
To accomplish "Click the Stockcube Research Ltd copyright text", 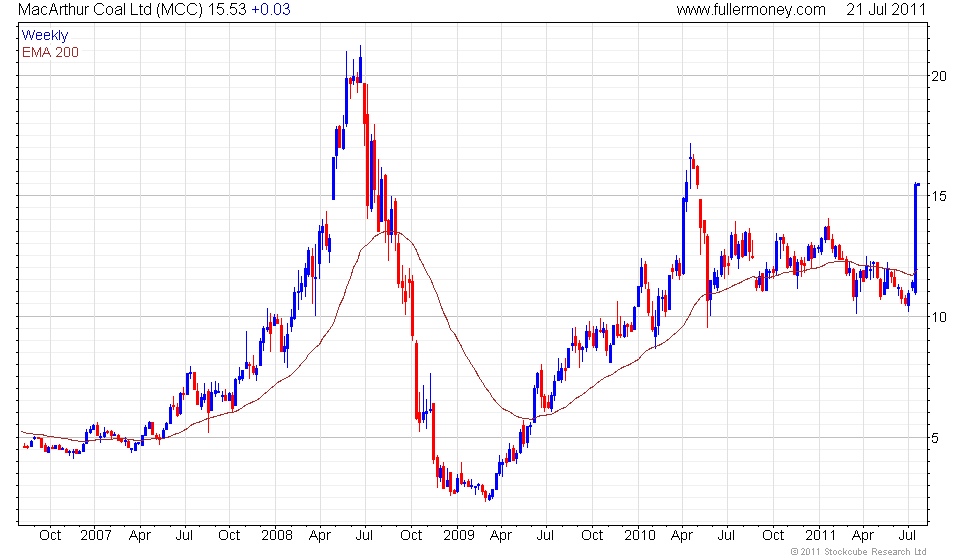I will [x=858, y=552].
